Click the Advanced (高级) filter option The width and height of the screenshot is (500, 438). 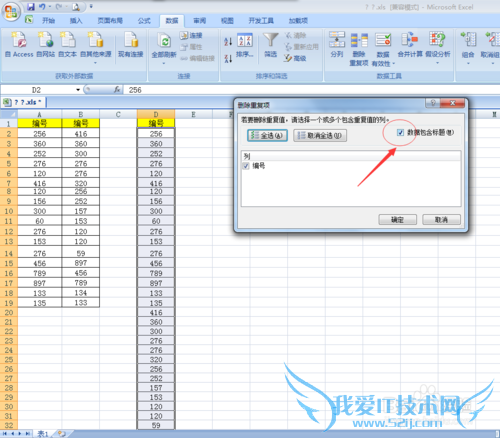[295, 58]
